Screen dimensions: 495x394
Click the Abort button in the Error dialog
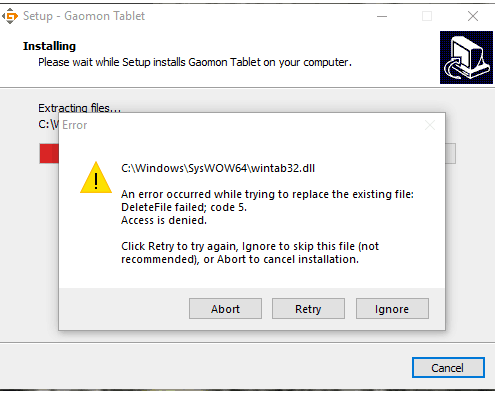tap(225, 309)
